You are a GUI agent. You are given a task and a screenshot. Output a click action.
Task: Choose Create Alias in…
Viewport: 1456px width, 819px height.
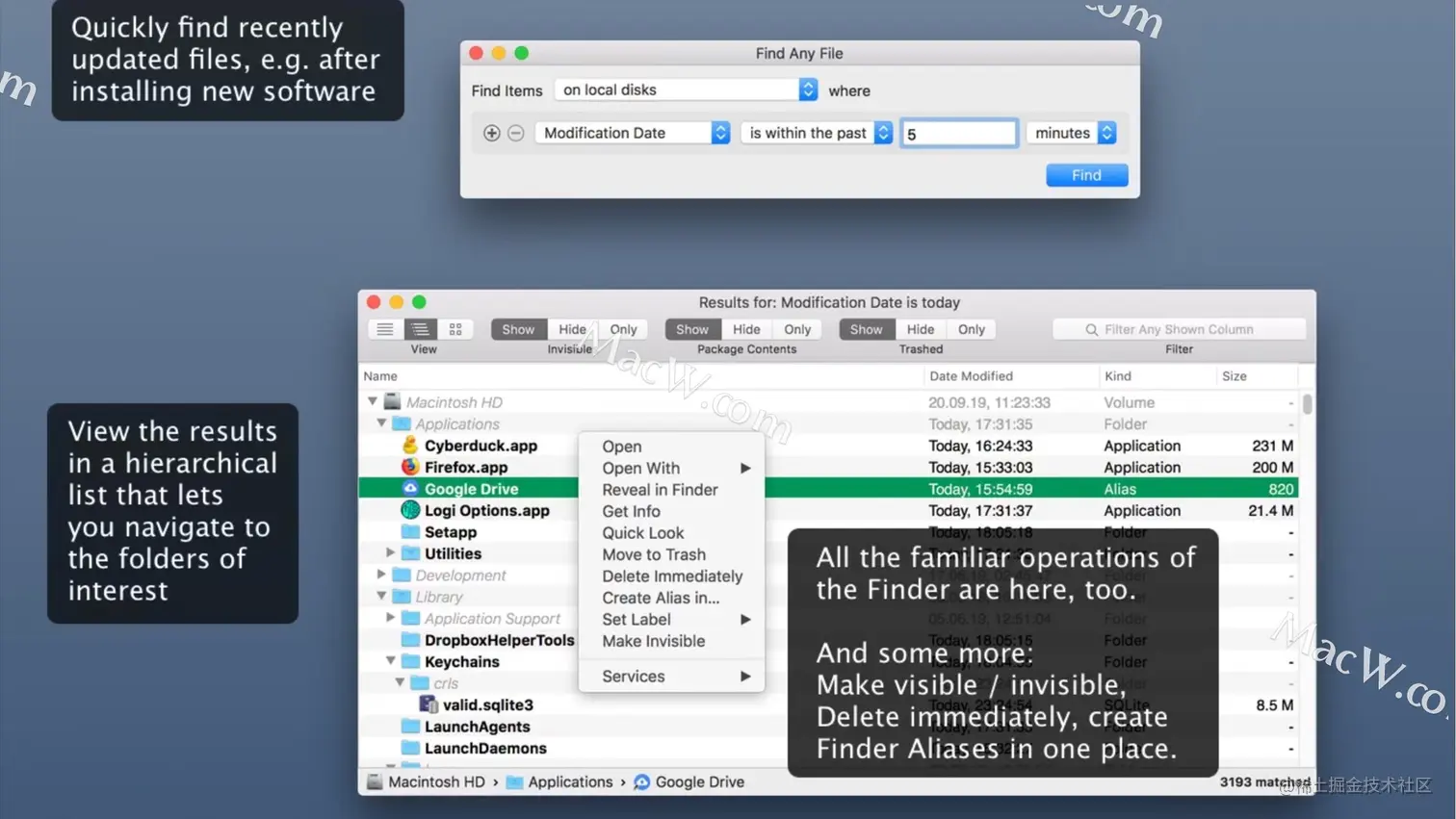(671, 598)
